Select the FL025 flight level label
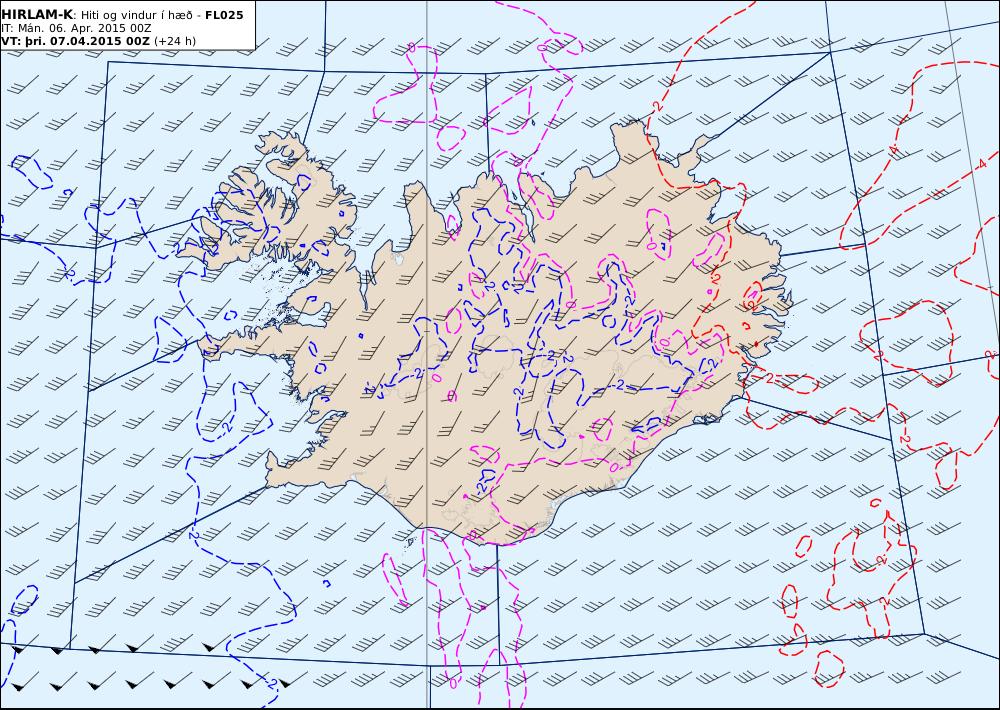Viewport: 1000px width, 710px height. click(224, 15)
